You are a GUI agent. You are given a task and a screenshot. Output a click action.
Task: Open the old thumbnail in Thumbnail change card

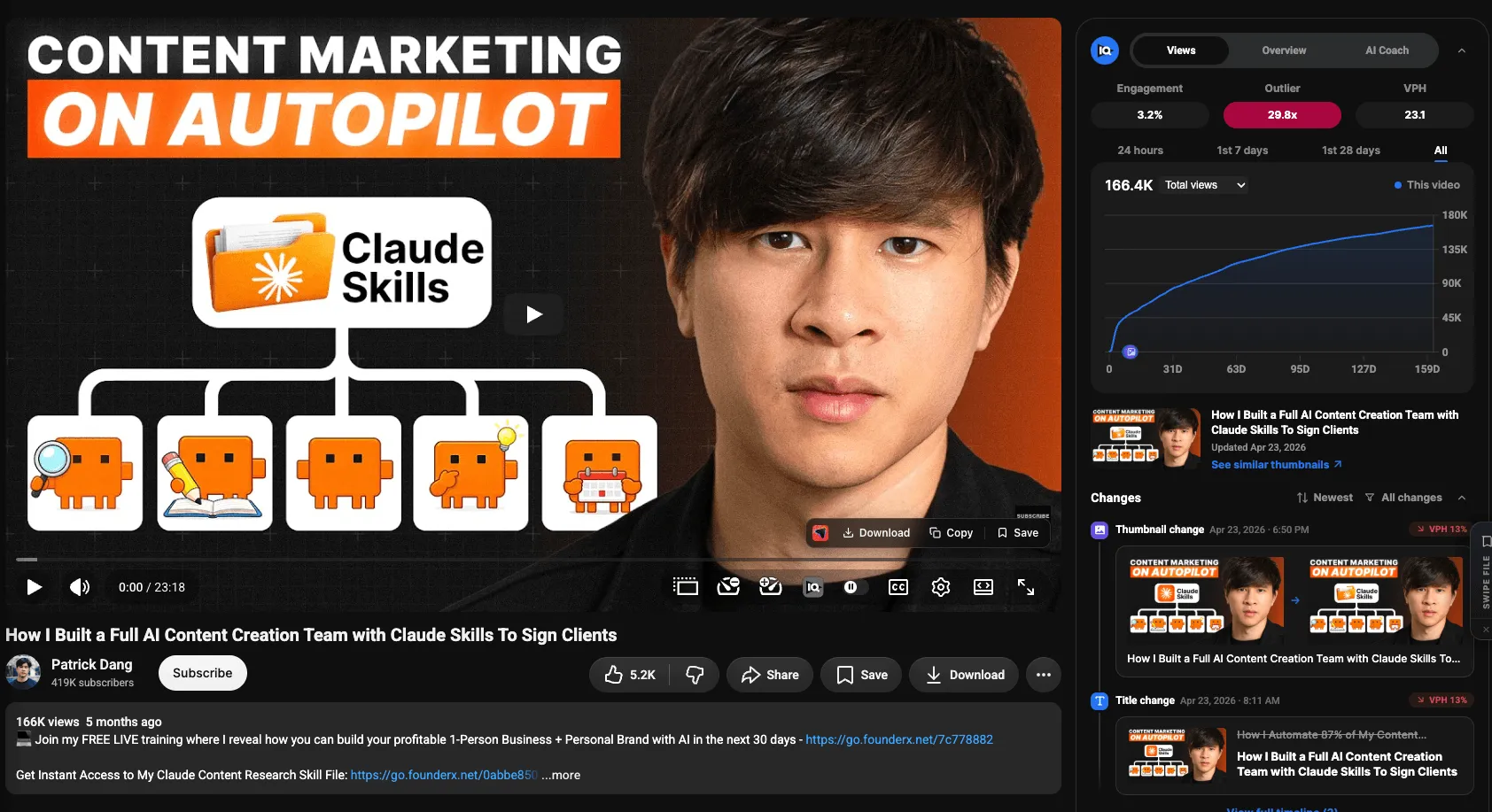pos(1206,599)
